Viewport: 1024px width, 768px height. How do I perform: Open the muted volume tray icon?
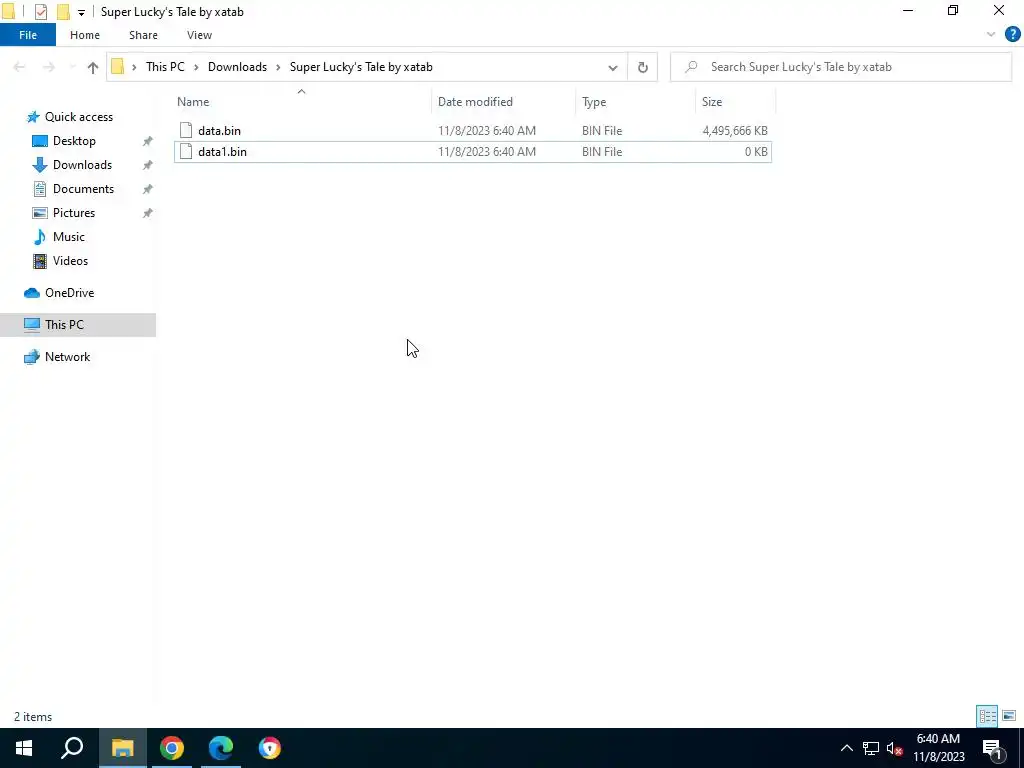click(x=895, y=748)
